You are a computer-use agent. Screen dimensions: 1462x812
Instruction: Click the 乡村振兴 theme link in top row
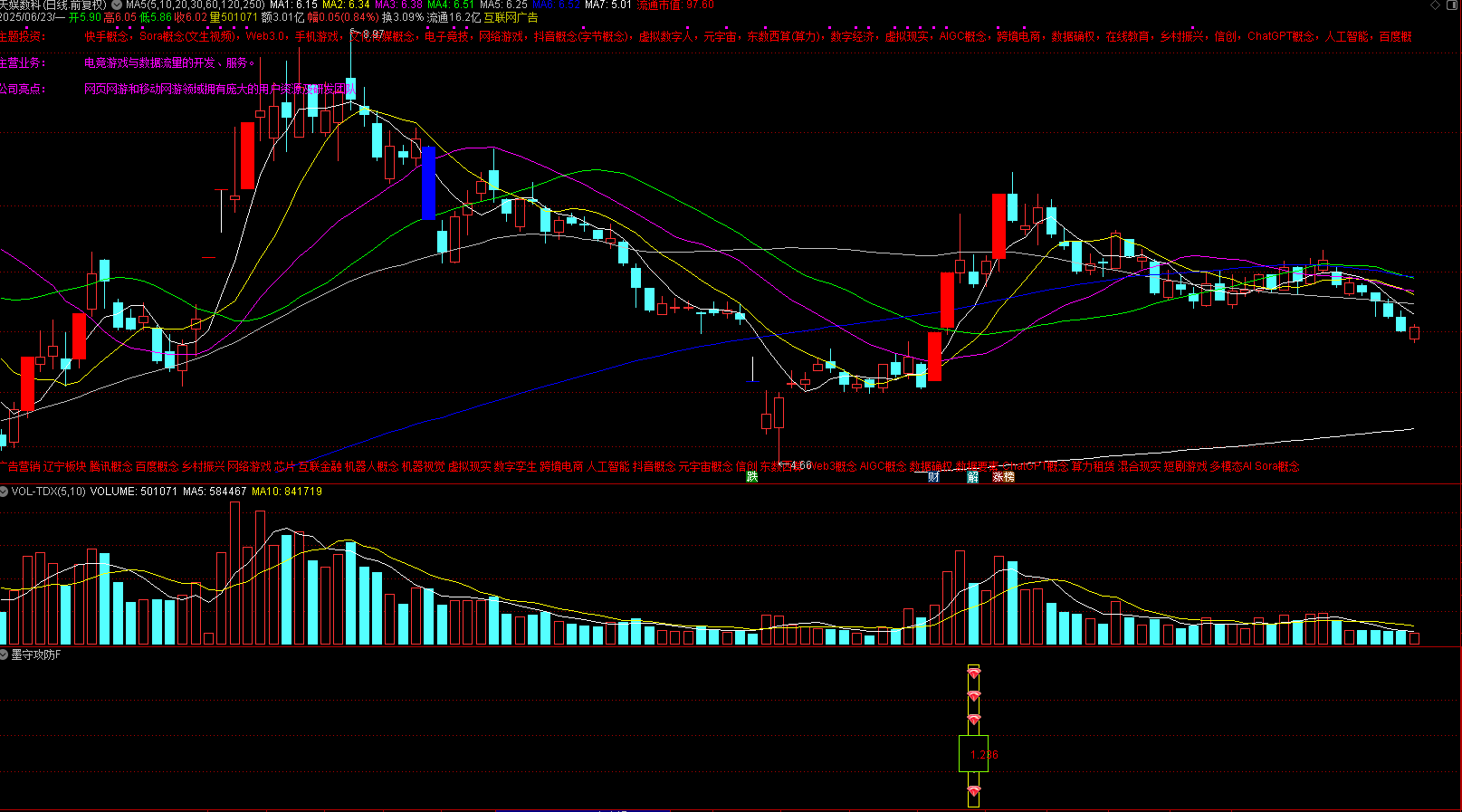coord(1181,37)
